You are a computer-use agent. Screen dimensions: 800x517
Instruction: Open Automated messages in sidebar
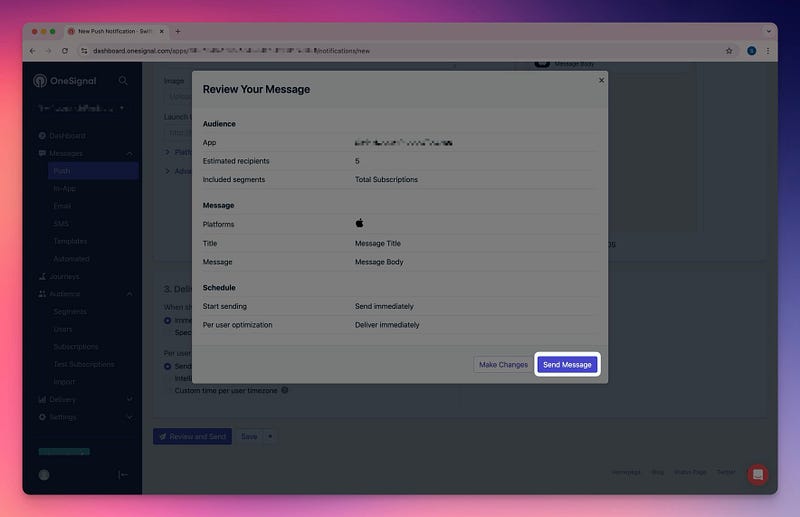coord(71,259)
